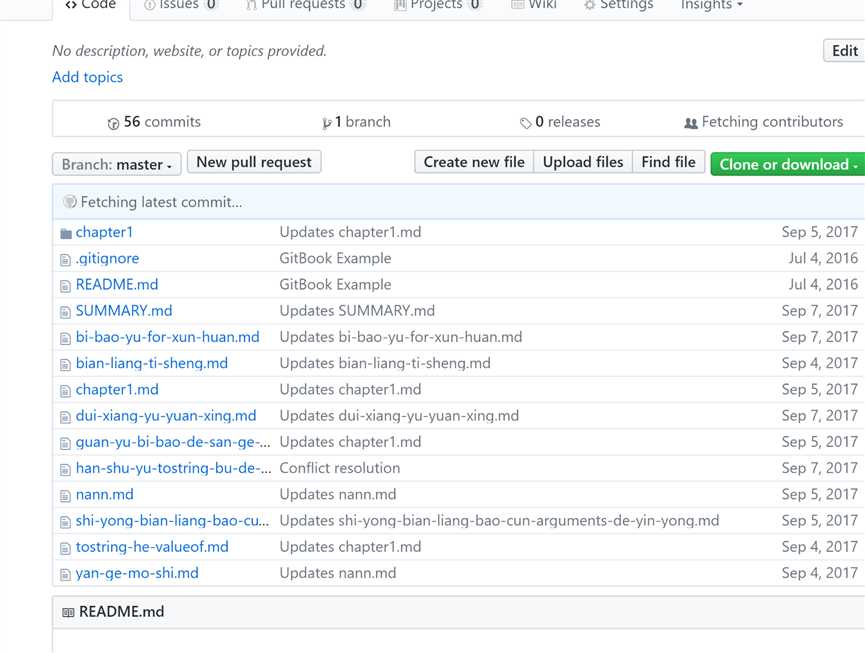
Task: Open the Branch: master dropdown
Action: pyautogui.click(x=116, y=164)
